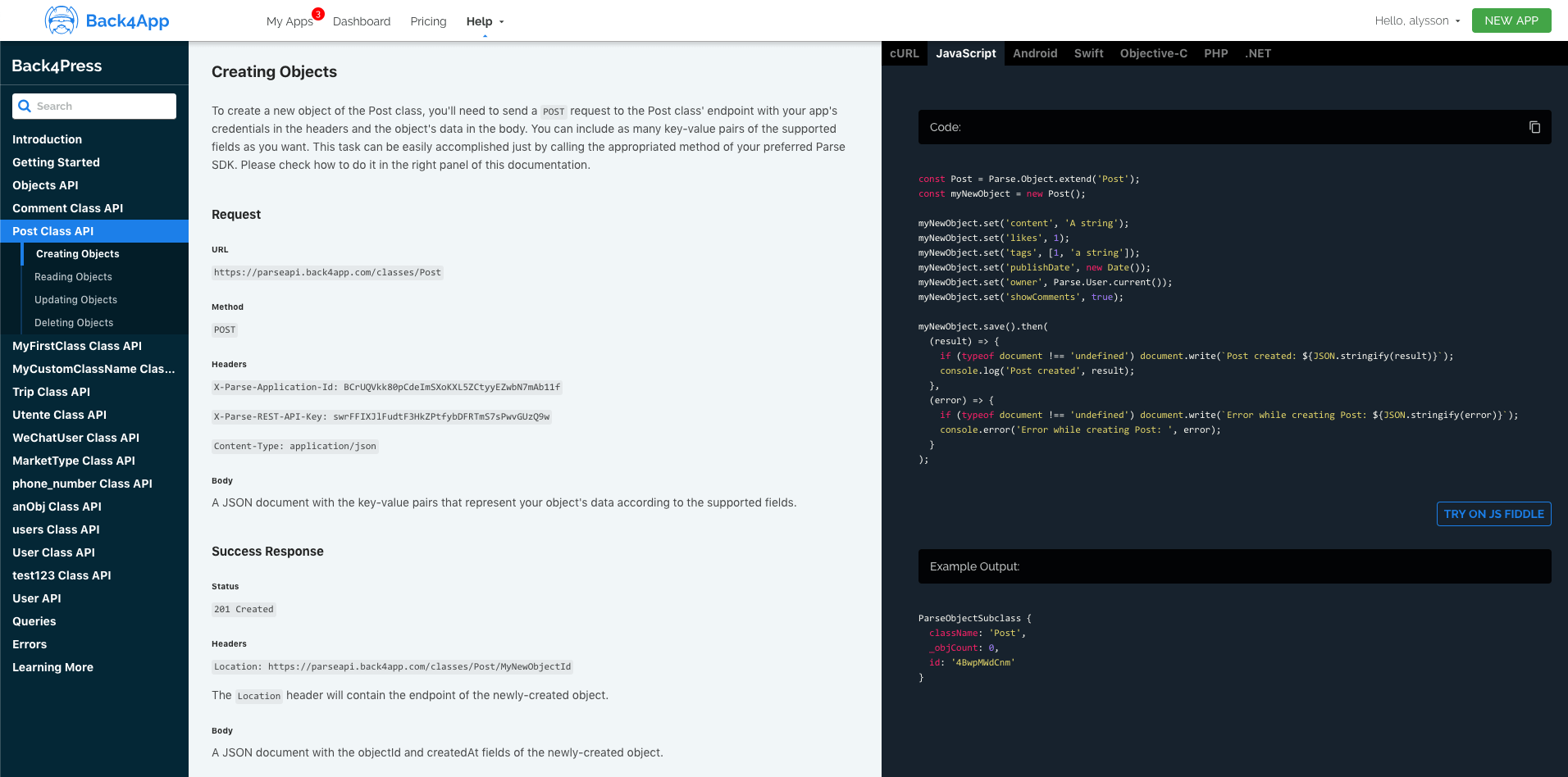
Task: Expand MyFirstClass Class API
Action: tap(94, 346)
